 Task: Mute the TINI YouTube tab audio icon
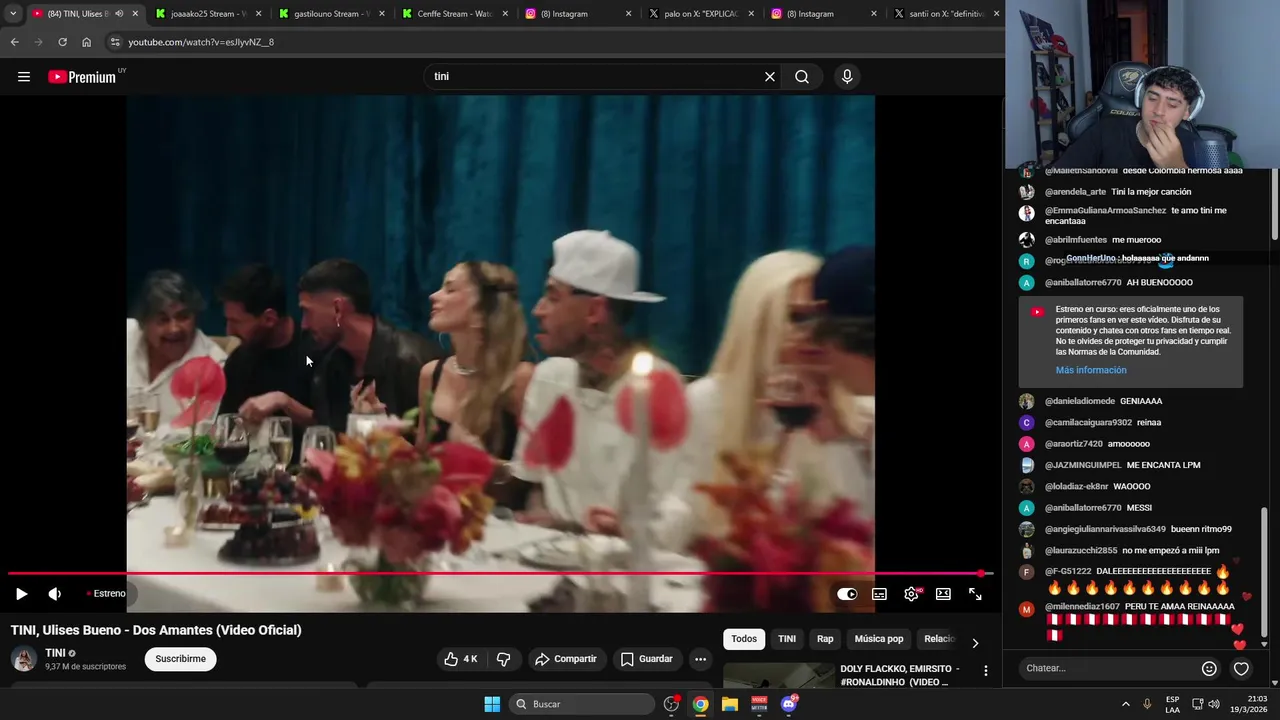[x=119, y=14]
